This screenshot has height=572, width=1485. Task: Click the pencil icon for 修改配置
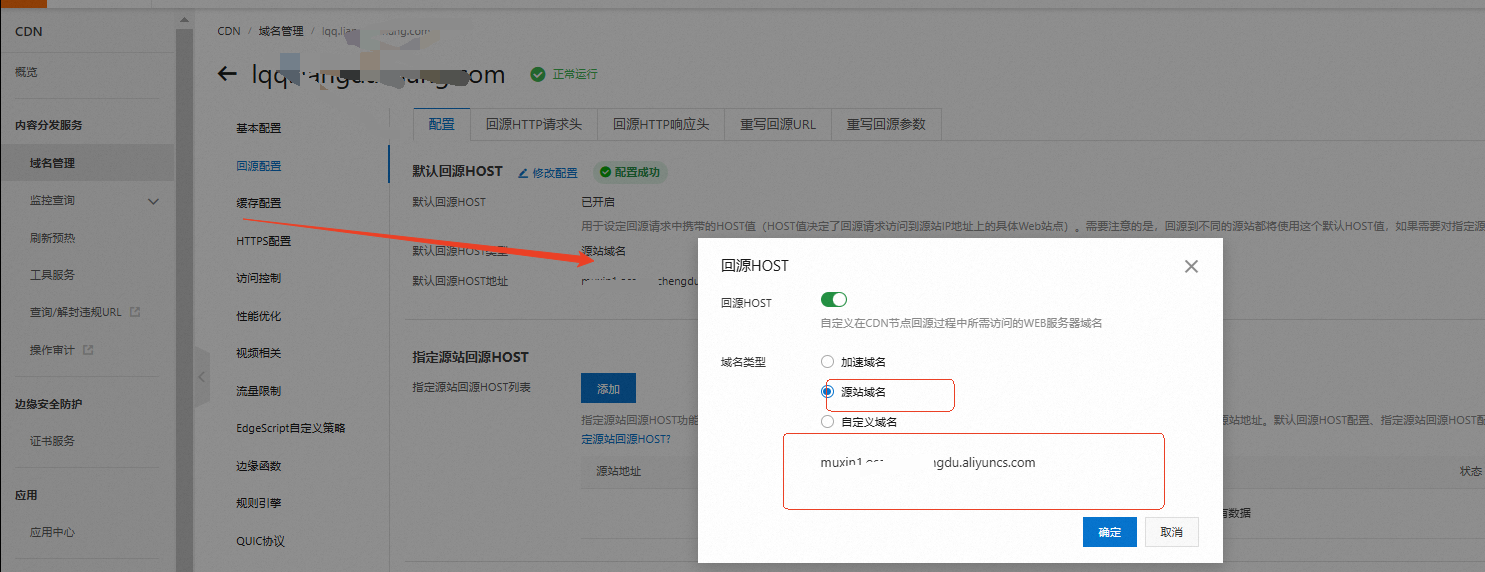[x=522, y=173]
